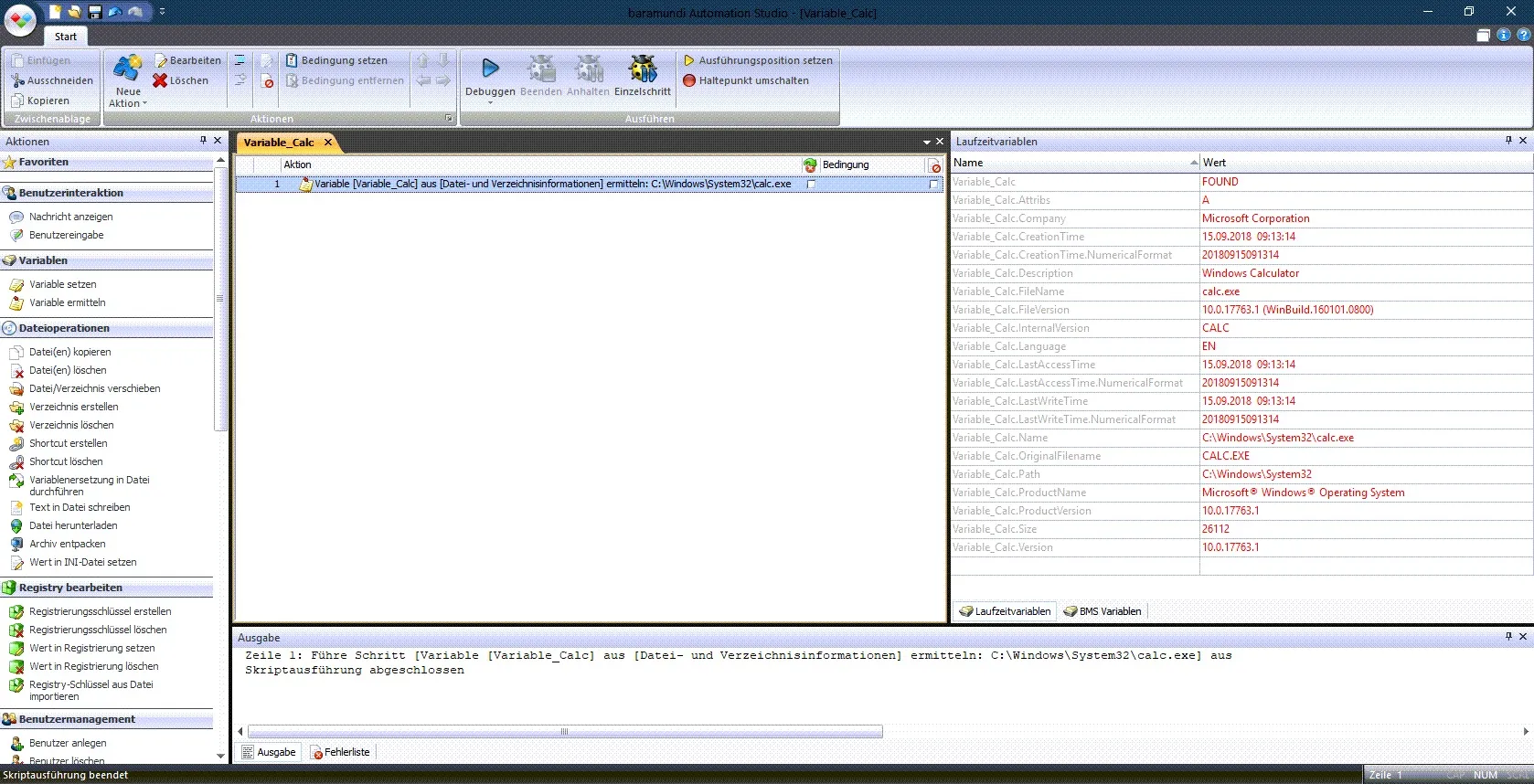Pin the Aktionen panel
The image size is (1534, 784).
(x=203, y=141)
